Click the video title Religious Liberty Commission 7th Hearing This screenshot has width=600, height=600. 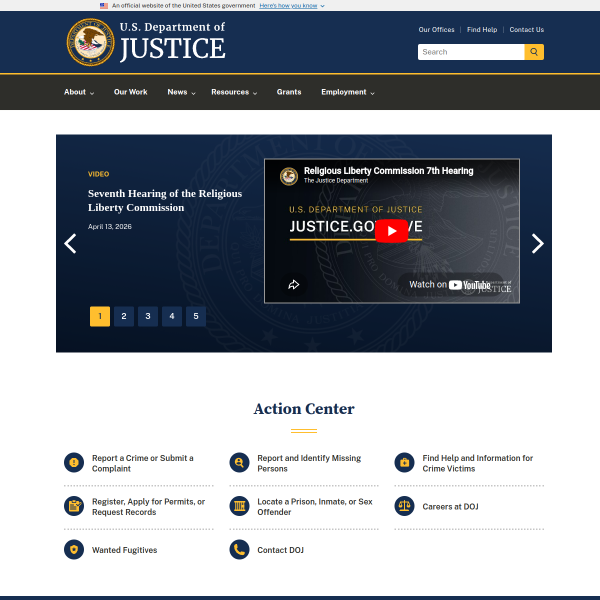[x=388, y=171]
